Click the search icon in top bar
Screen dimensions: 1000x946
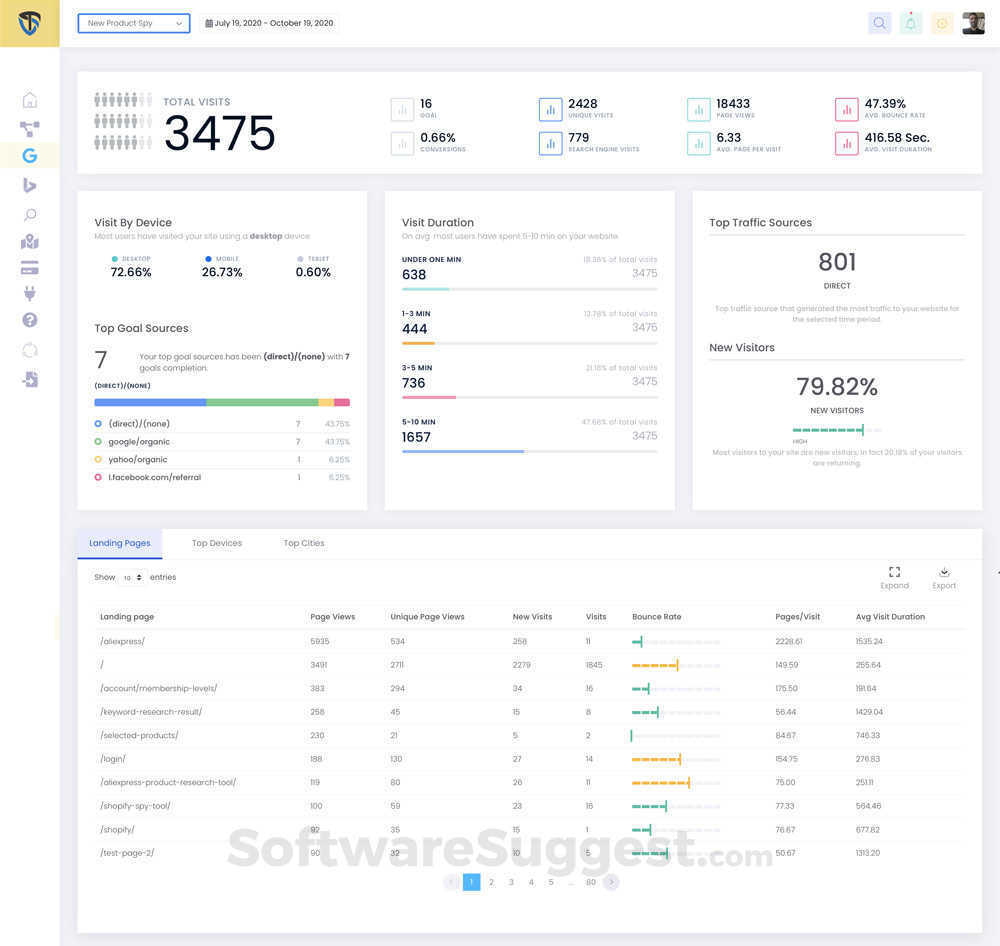pos(879,23)
